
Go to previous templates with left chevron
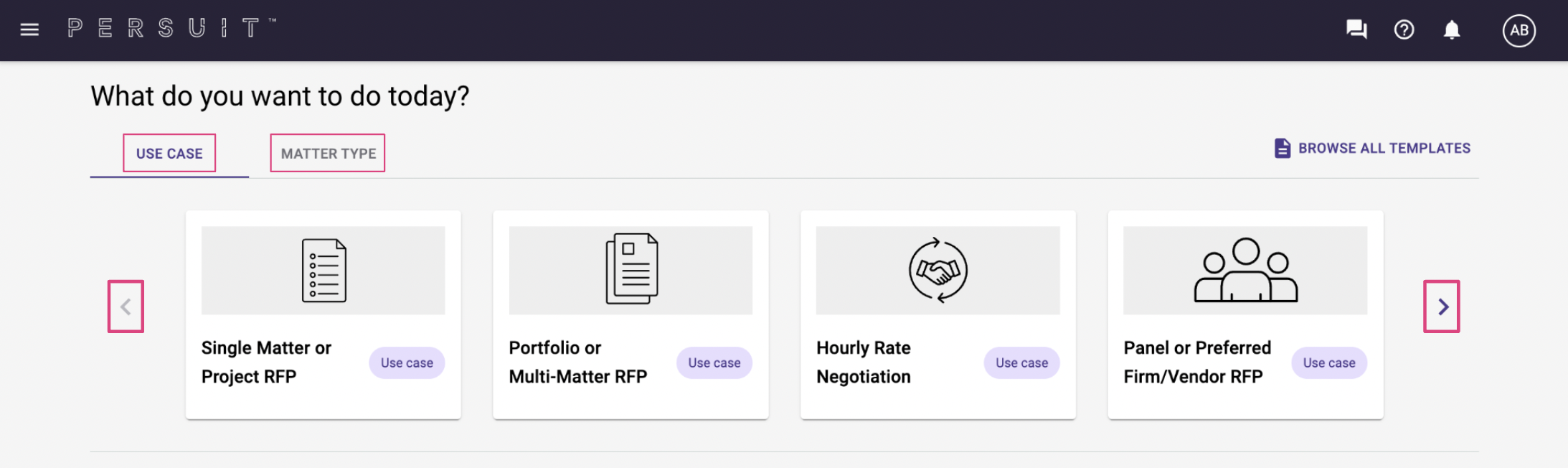(x=126, y=306)
